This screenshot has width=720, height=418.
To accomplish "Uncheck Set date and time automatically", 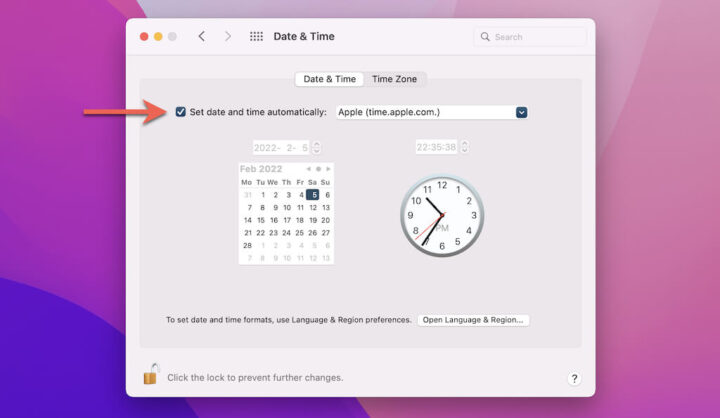I will [180, 112].
